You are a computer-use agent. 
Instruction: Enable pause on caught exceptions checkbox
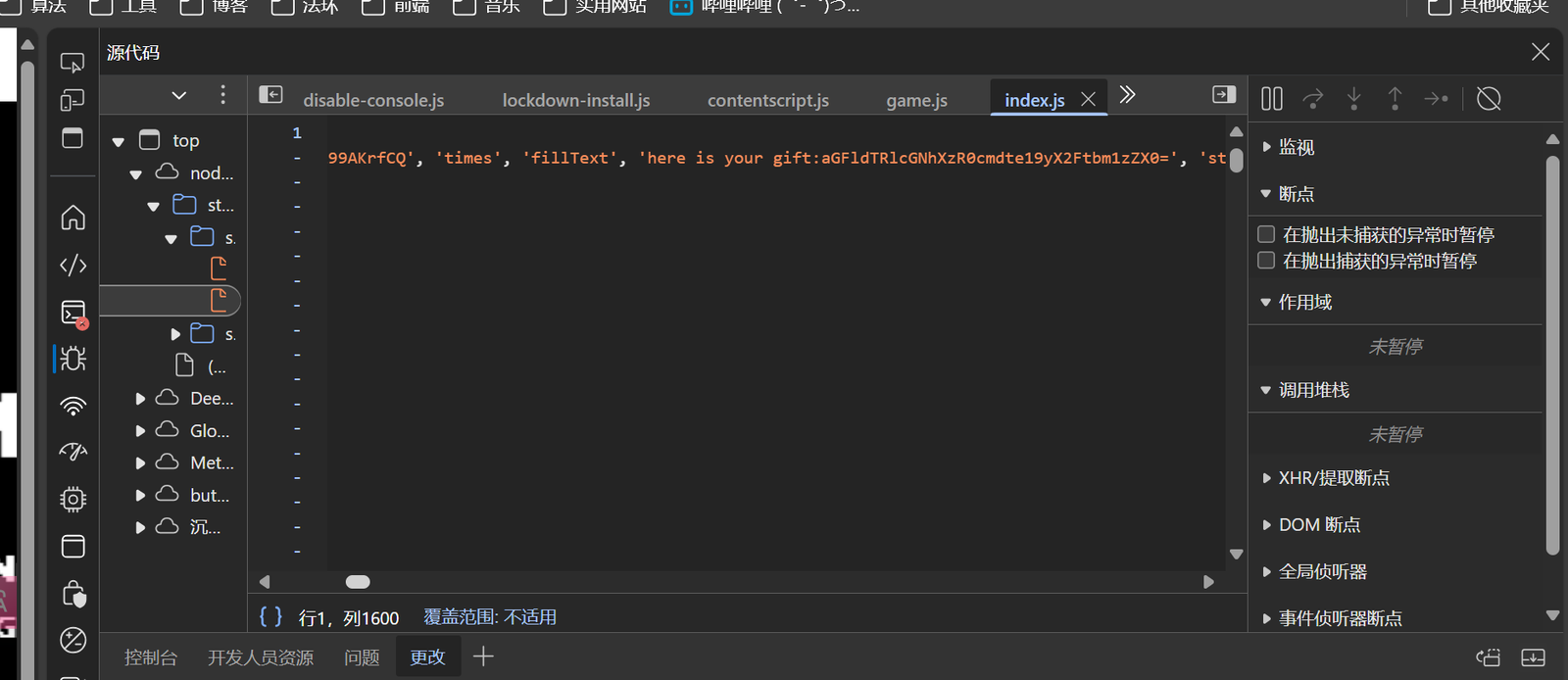tap(1266, 260)
